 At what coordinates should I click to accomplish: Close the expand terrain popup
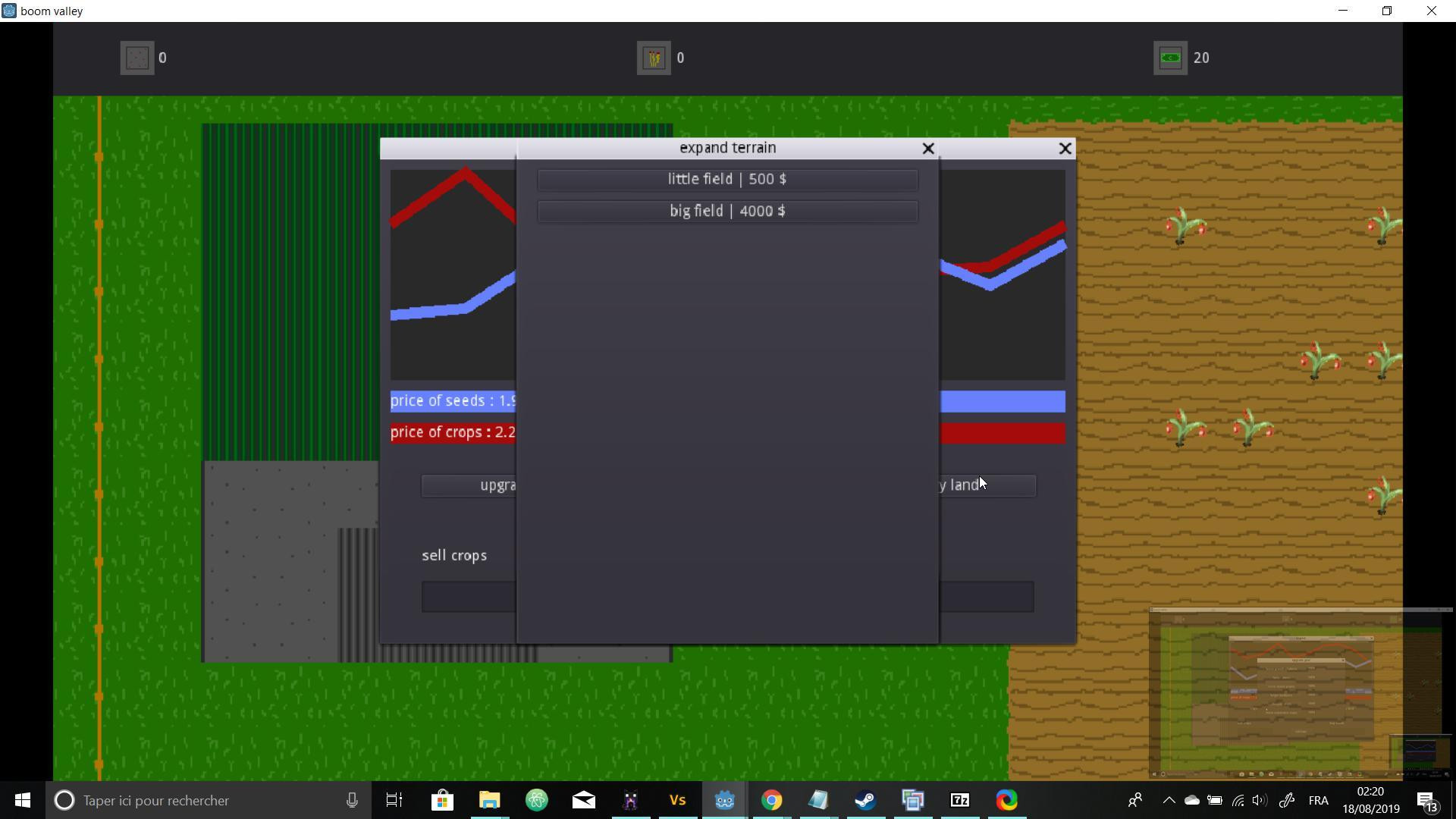pyautogui.click(x=927, y=149)
